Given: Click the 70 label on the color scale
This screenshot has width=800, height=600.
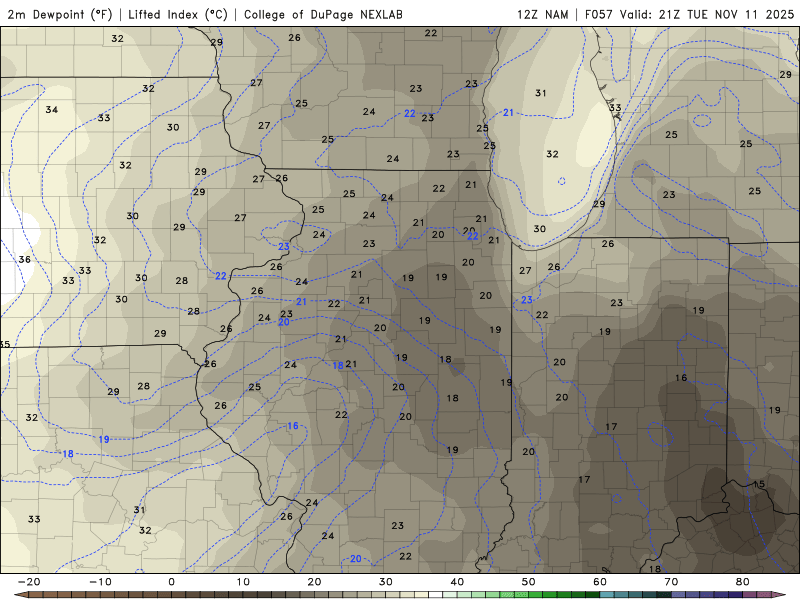Looking at the screenshot, I should coord(671,582).
